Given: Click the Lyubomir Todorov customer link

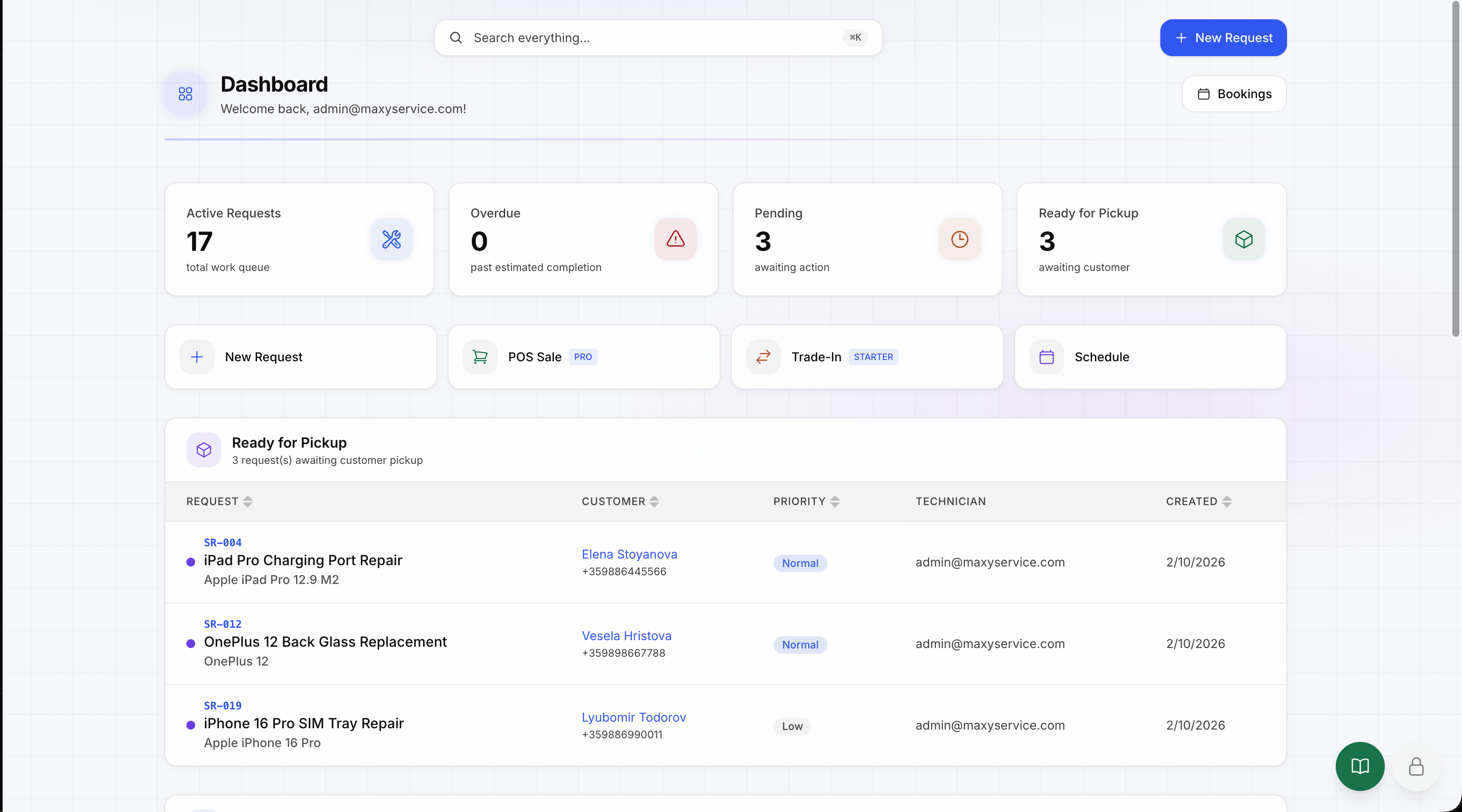Looking at the screenshot, I should click(634, 717).
